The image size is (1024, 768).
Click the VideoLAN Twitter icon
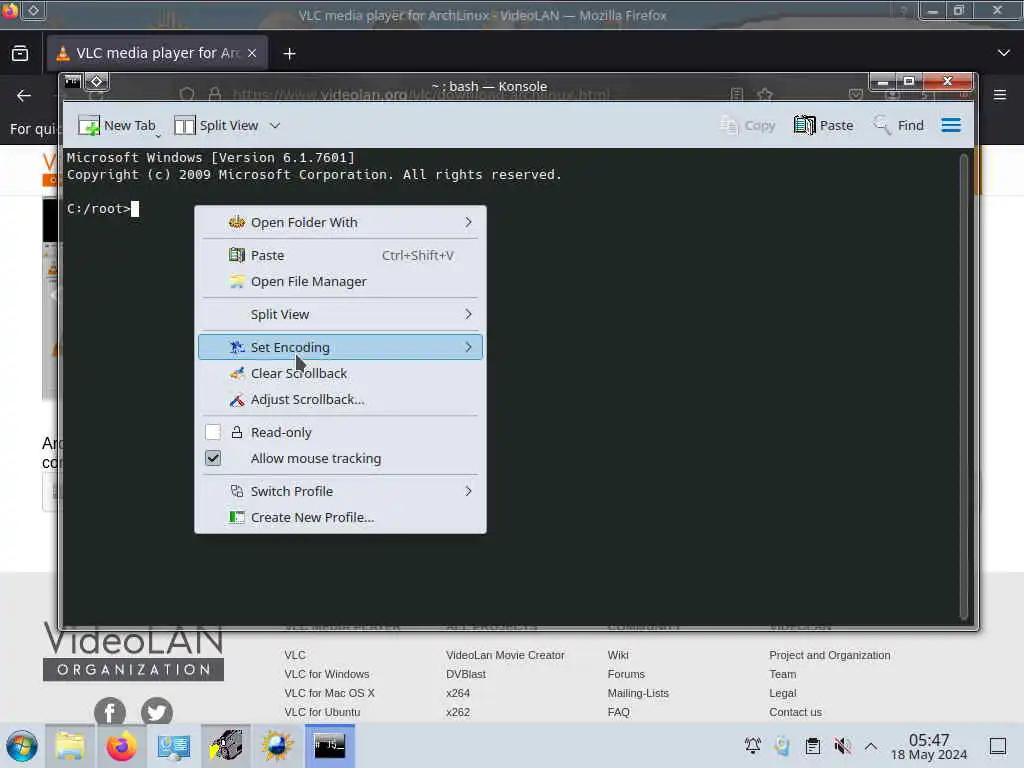[x=157, y=711]
